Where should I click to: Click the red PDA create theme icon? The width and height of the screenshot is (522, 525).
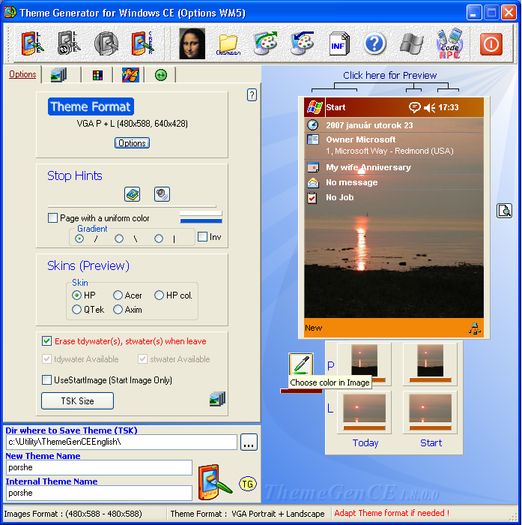(143, 44)
